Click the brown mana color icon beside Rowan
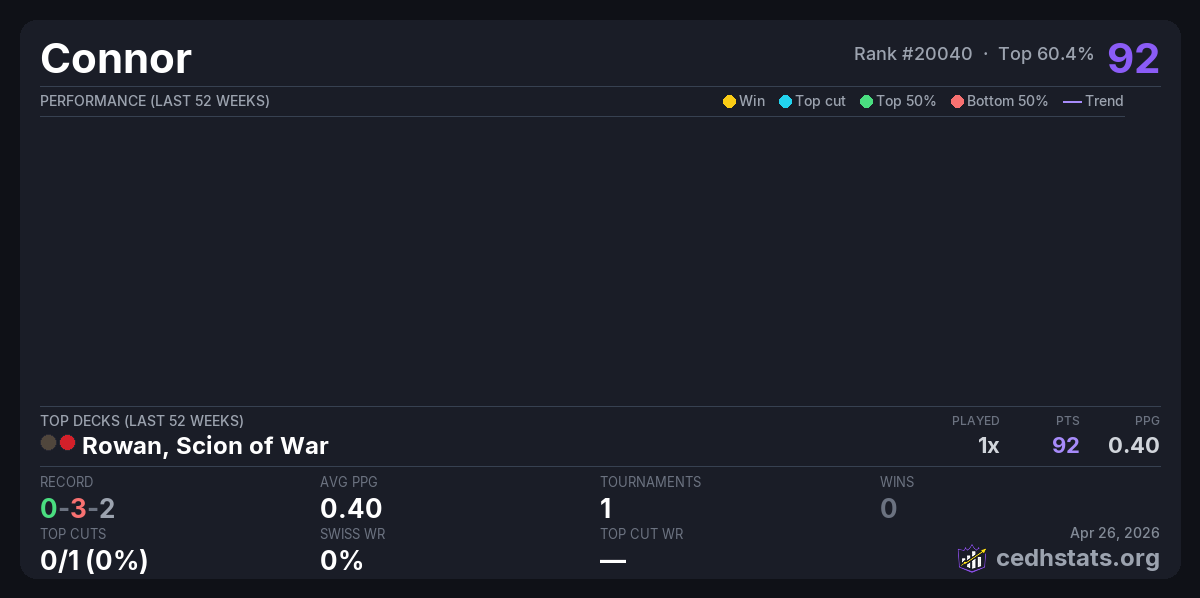Viewport: 1200px width, 598px height. point(48,443)
